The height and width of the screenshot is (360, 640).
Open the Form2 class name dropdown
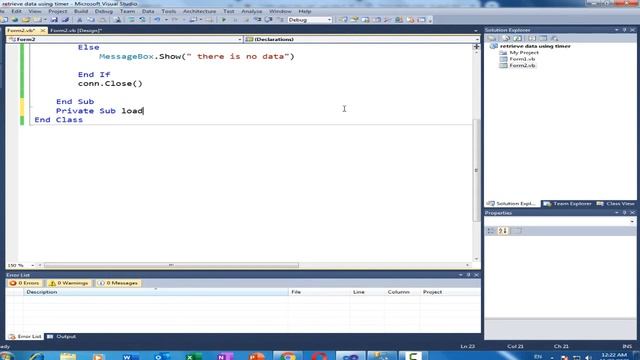239,39
